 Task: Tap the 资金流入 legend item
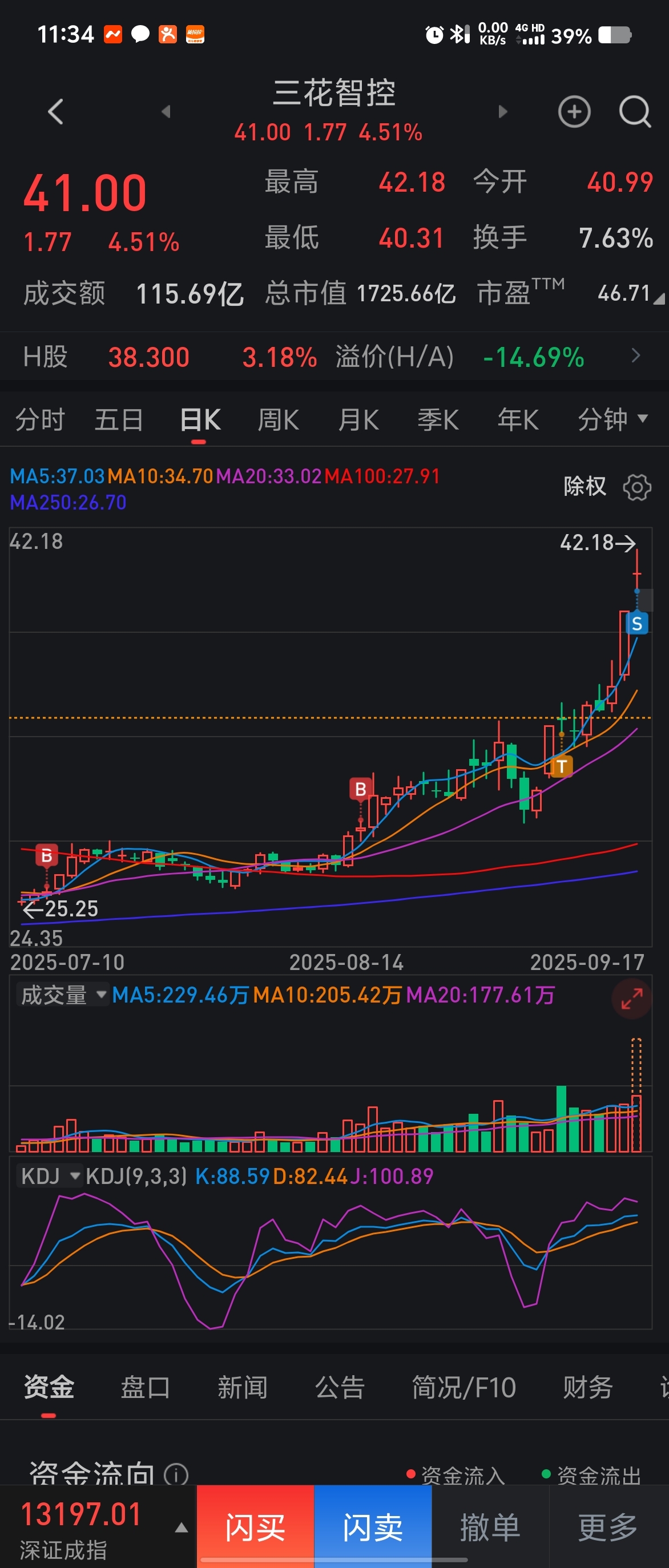[456, 1475]
